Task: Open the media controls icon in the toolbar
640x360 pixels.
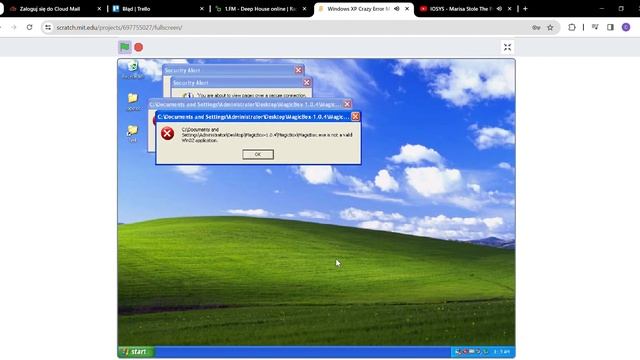Action: (595, 27)
